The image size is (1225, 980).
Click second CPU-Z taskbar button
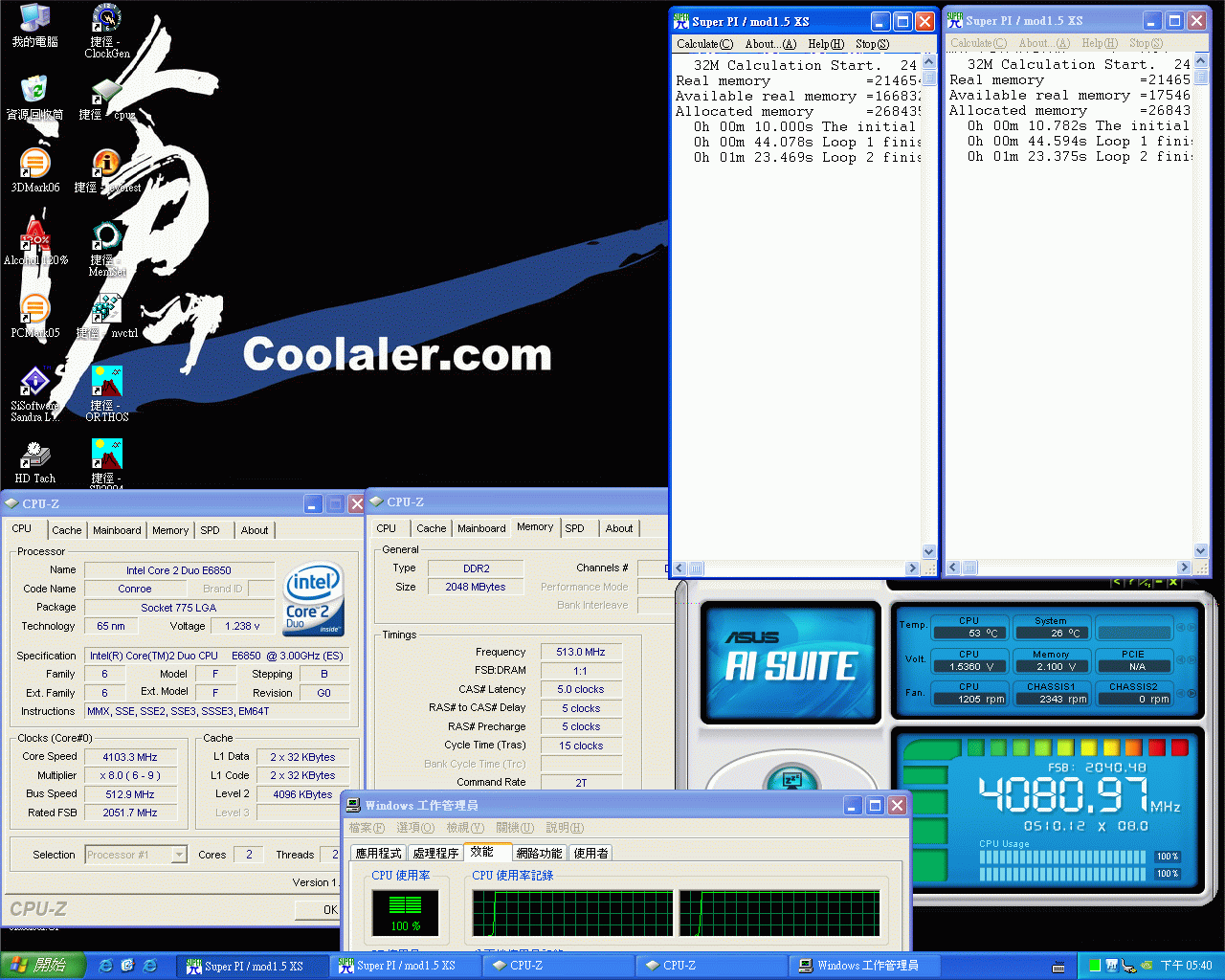point(710,966)
